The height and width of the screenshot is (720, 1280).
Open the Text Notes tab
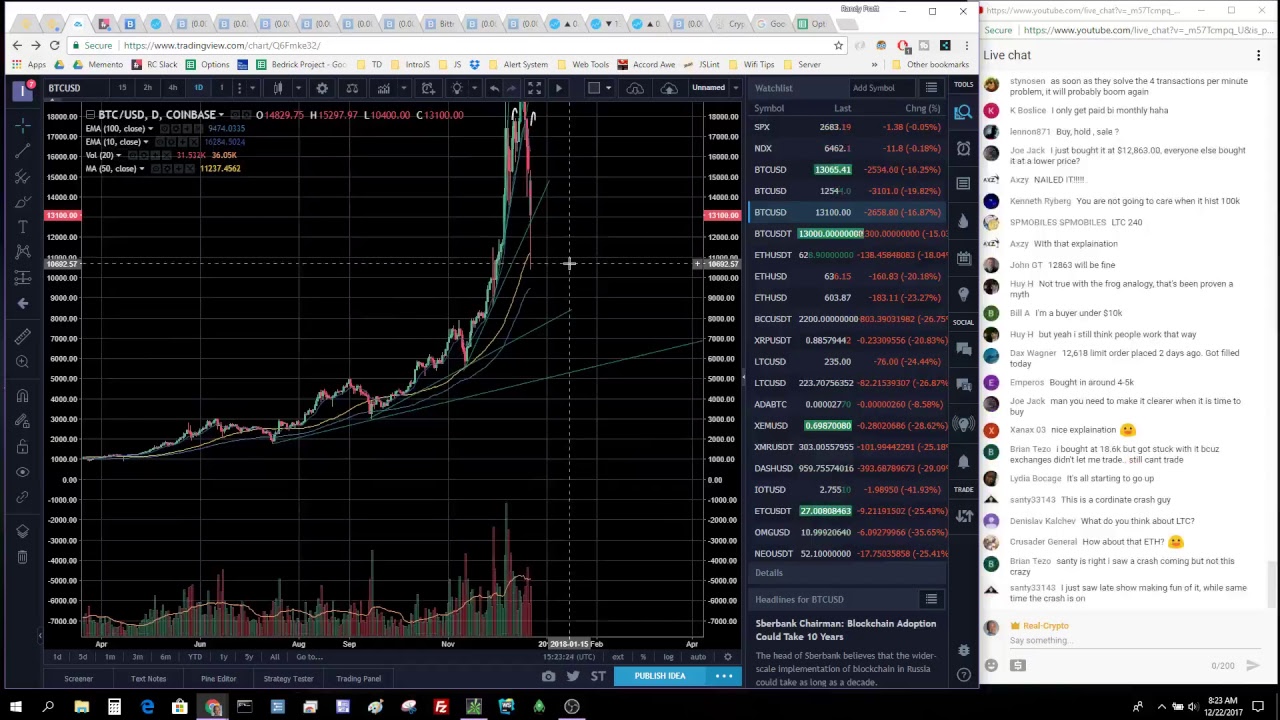tap(148, 678)
